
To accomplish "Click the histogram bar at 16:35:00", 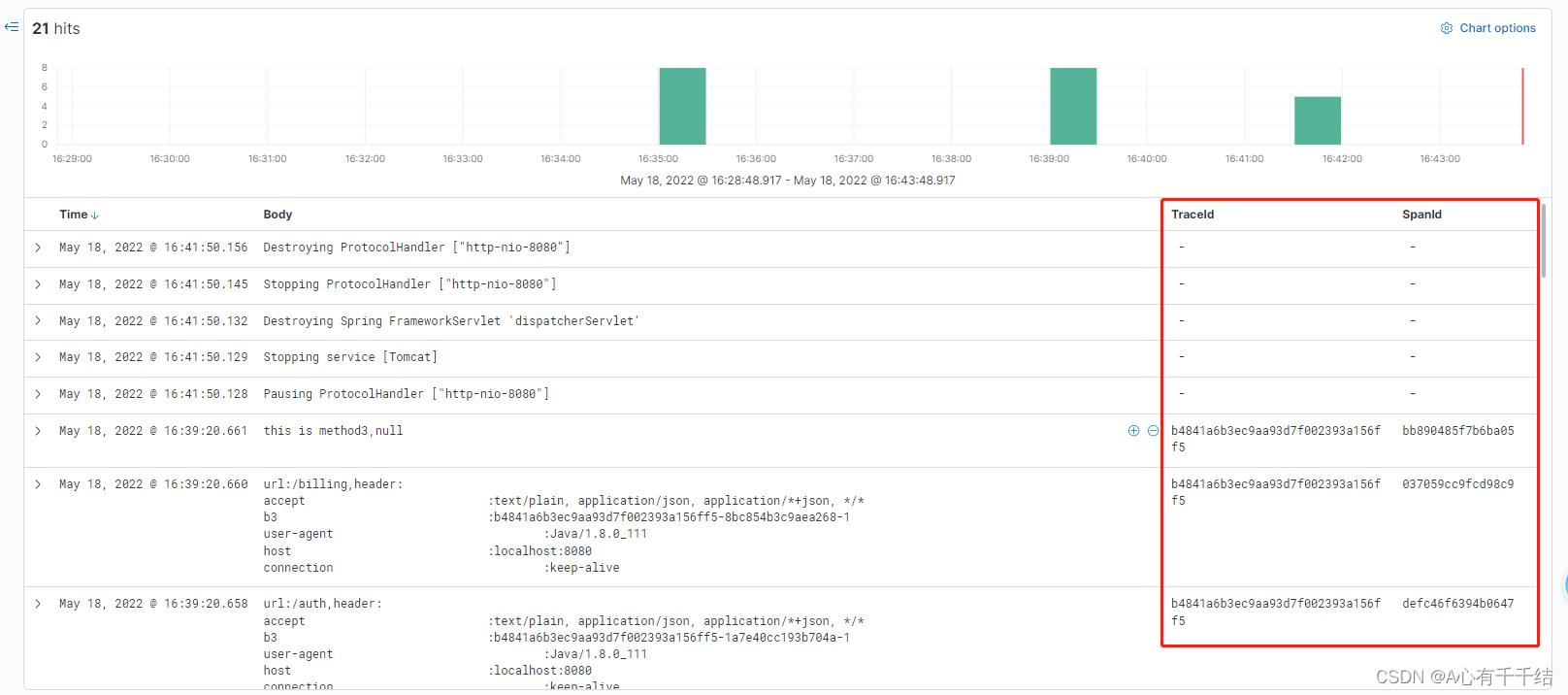I will coord(682,106).
